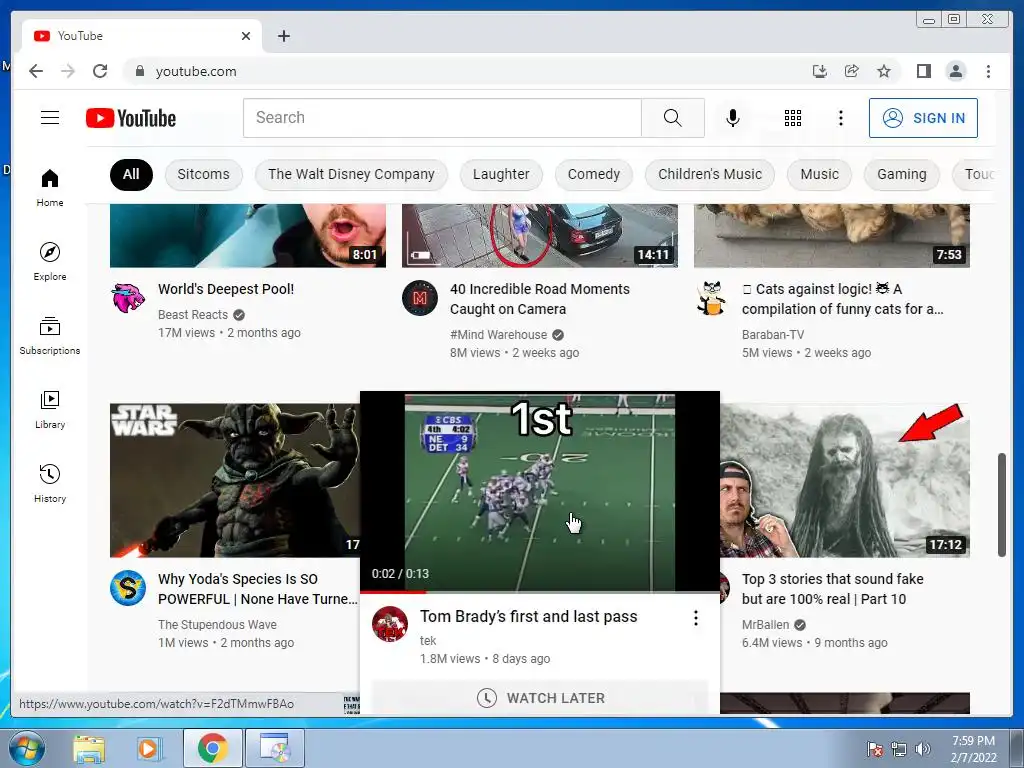Open Top 3 stories that sound fake

[833, 589]
